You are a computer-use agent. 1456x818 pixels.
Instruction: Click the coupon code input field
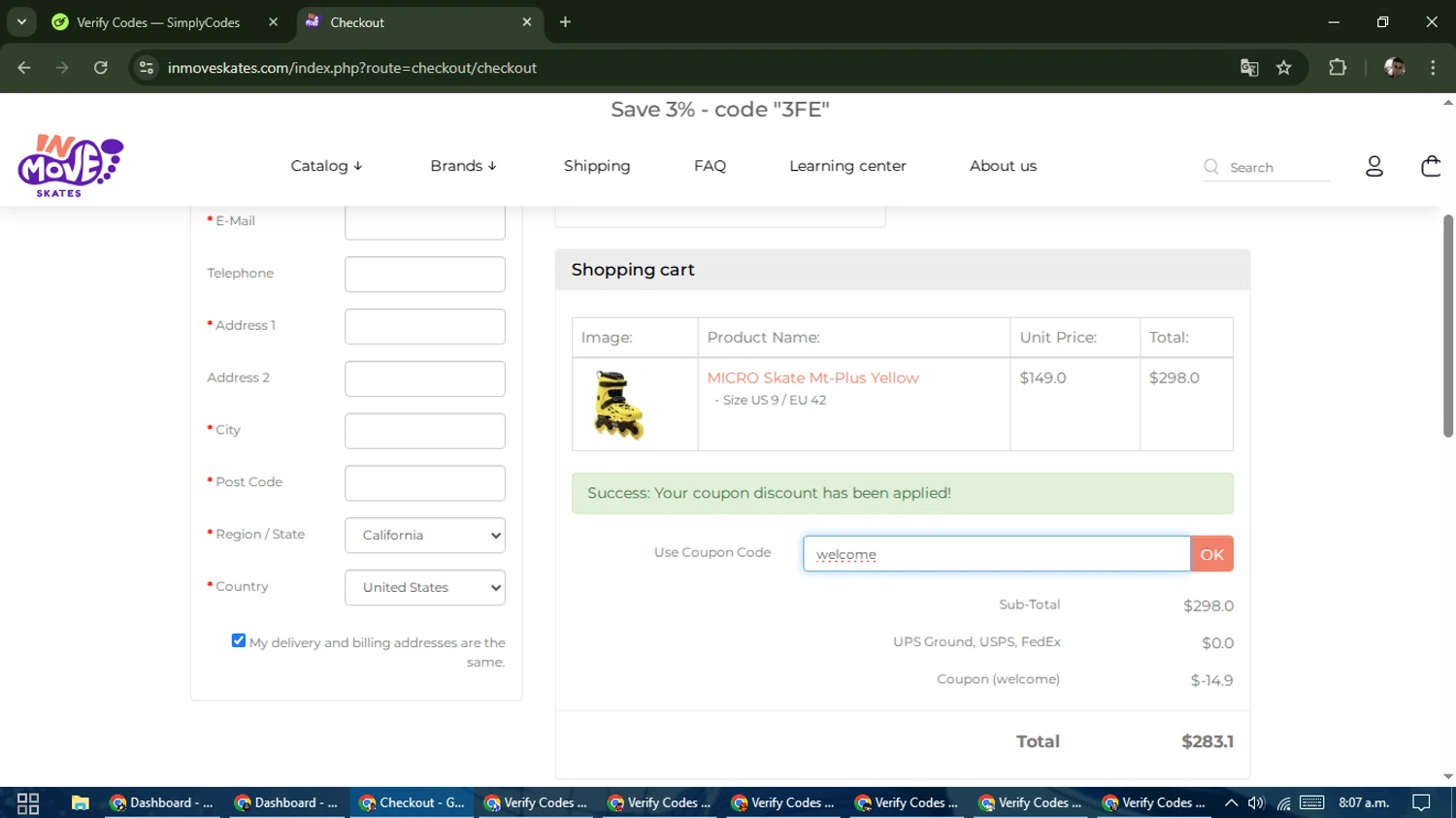[996, 554]
